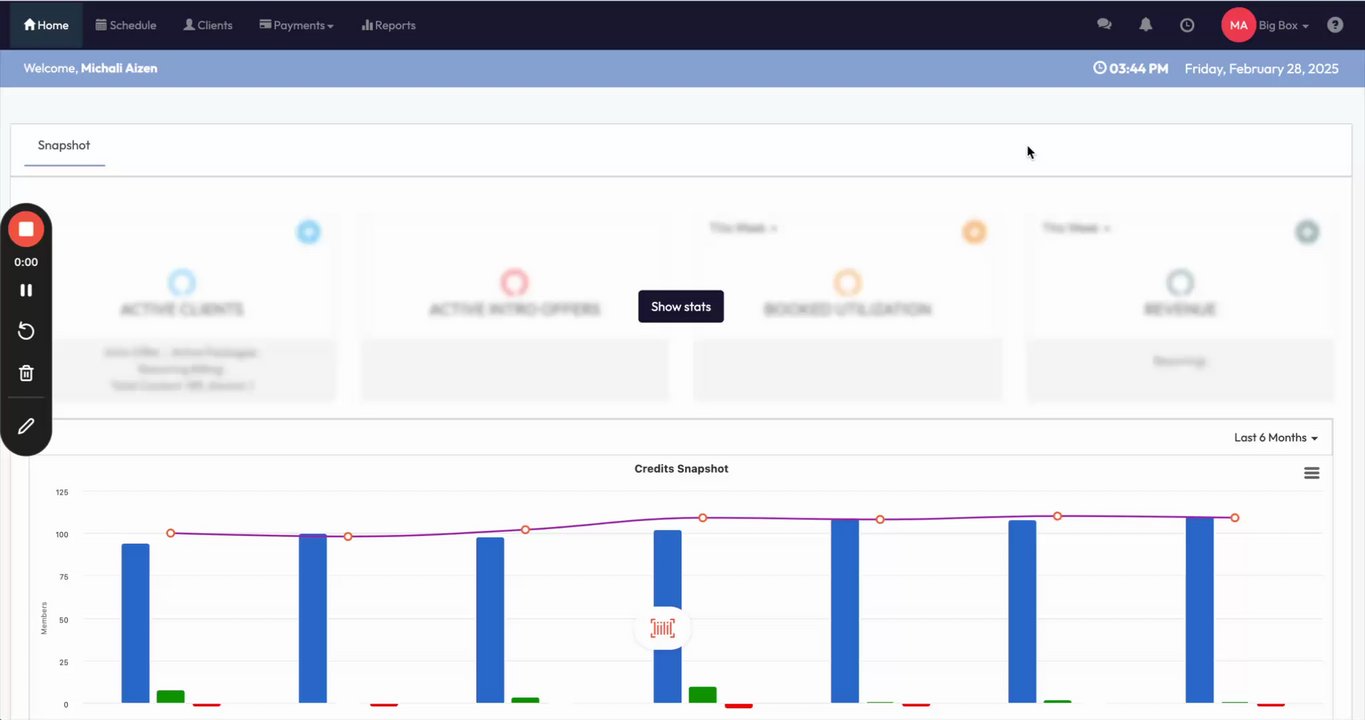The image size is (1365, 720).
Task: Go to the Schedule page
Action: point(126,25)
